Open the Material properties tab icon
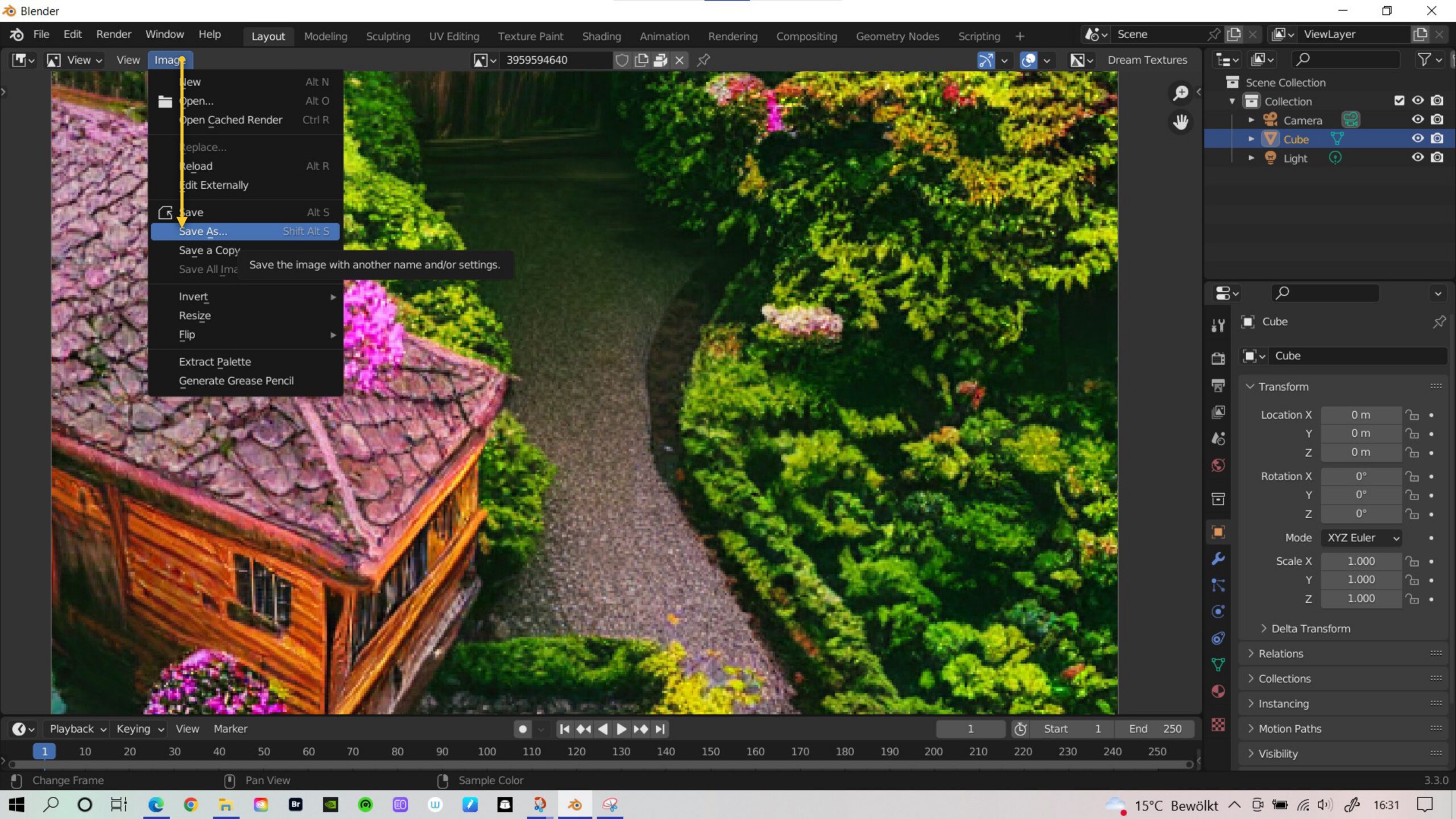 (x=1218, y=692)
